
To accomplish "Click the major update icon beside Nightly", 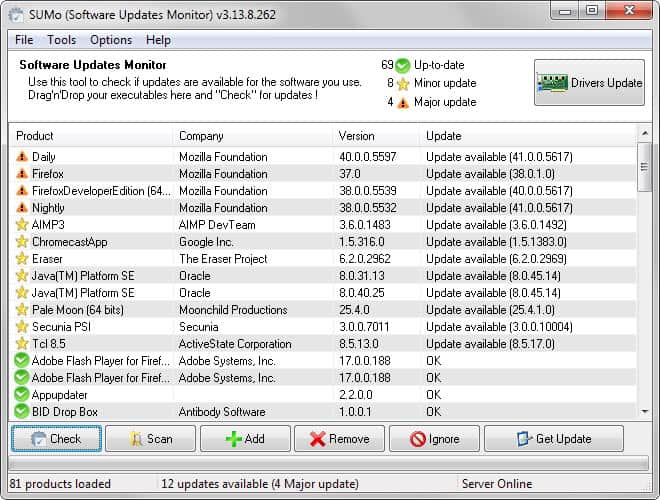I will pos(21,208).
